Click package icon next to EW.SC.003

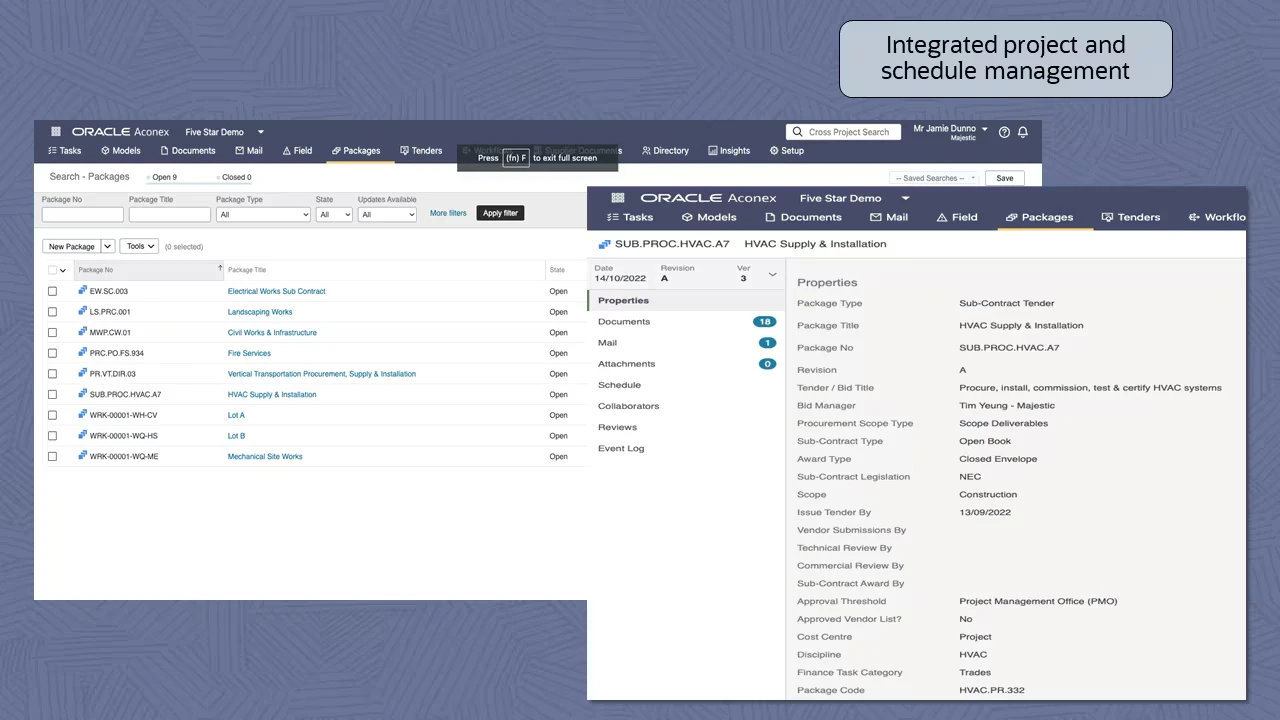click(x=83, y=291)
